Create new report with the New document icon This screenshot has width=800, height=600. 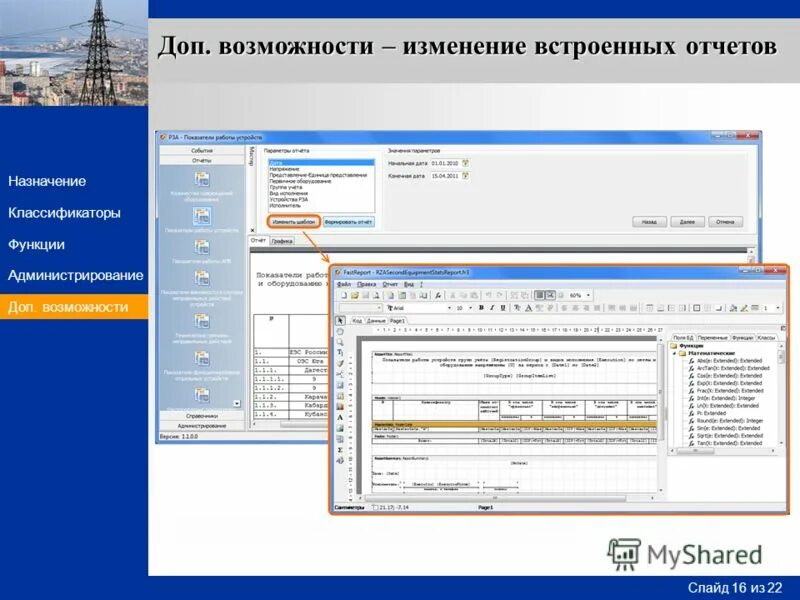coord(345,295)
